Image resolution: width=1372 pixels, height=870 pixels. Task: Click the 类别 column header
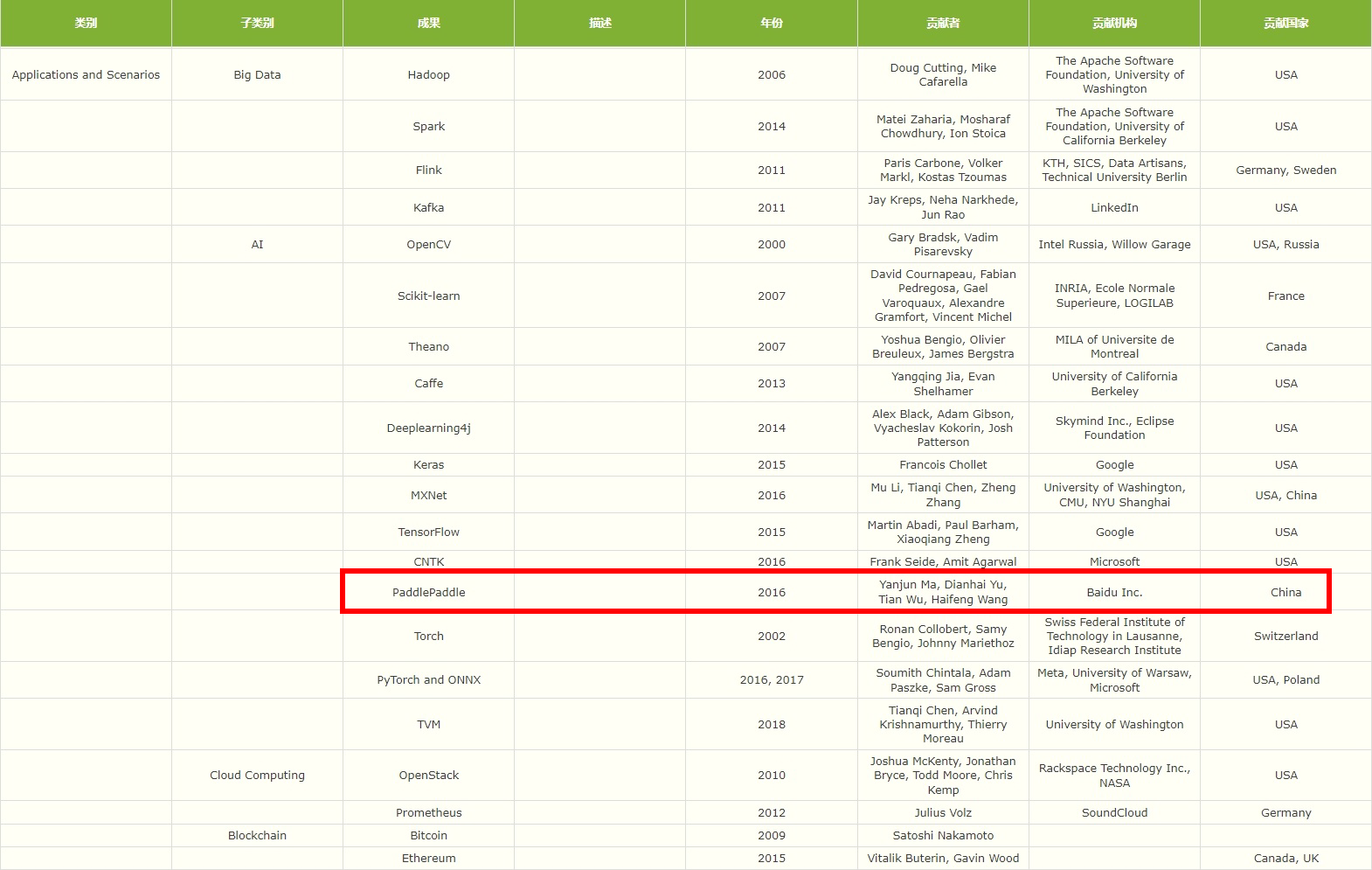(86, 23)
